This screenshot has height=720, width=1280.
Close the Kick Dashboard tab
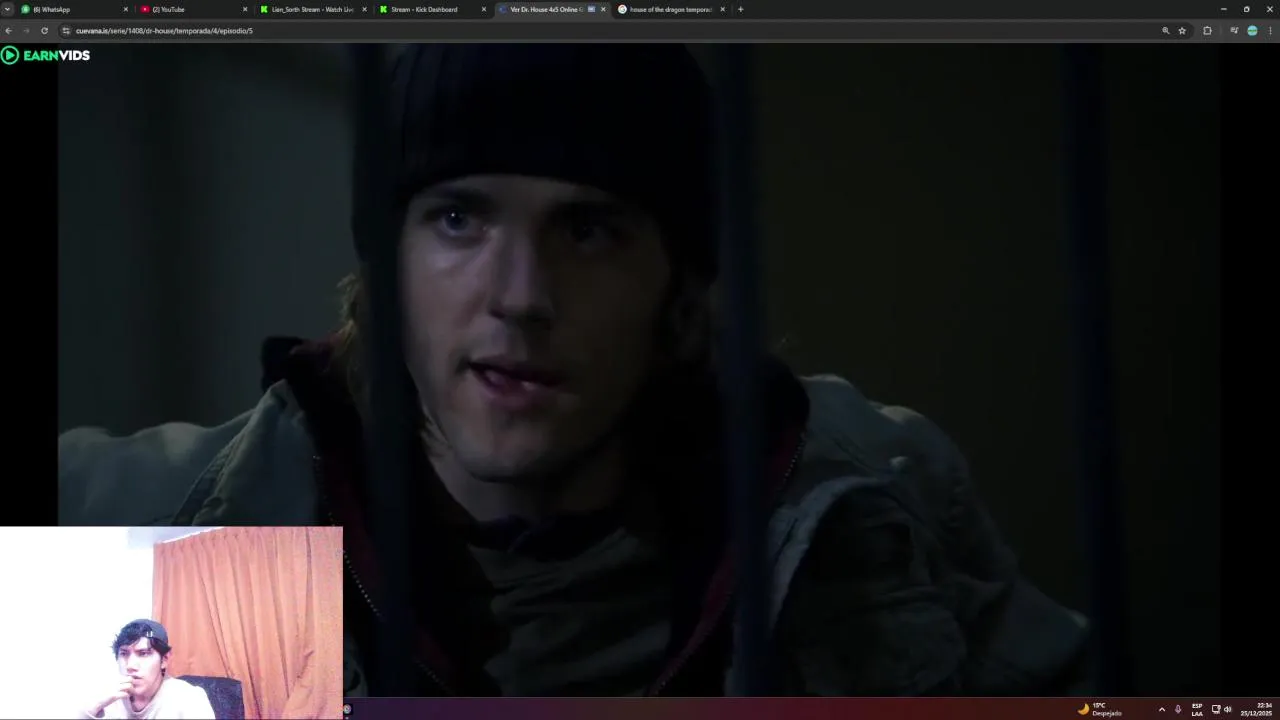pos(484,9)
